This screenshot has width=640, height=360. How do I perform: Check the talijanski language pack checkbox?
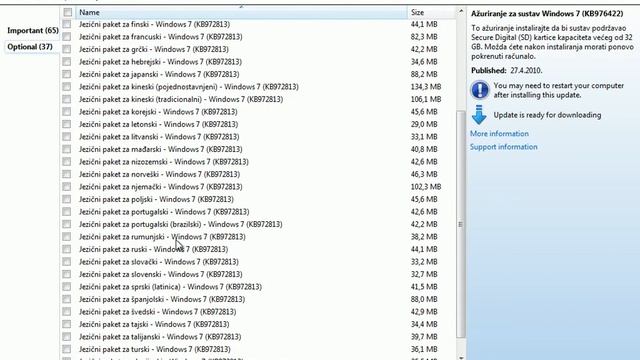67,337
